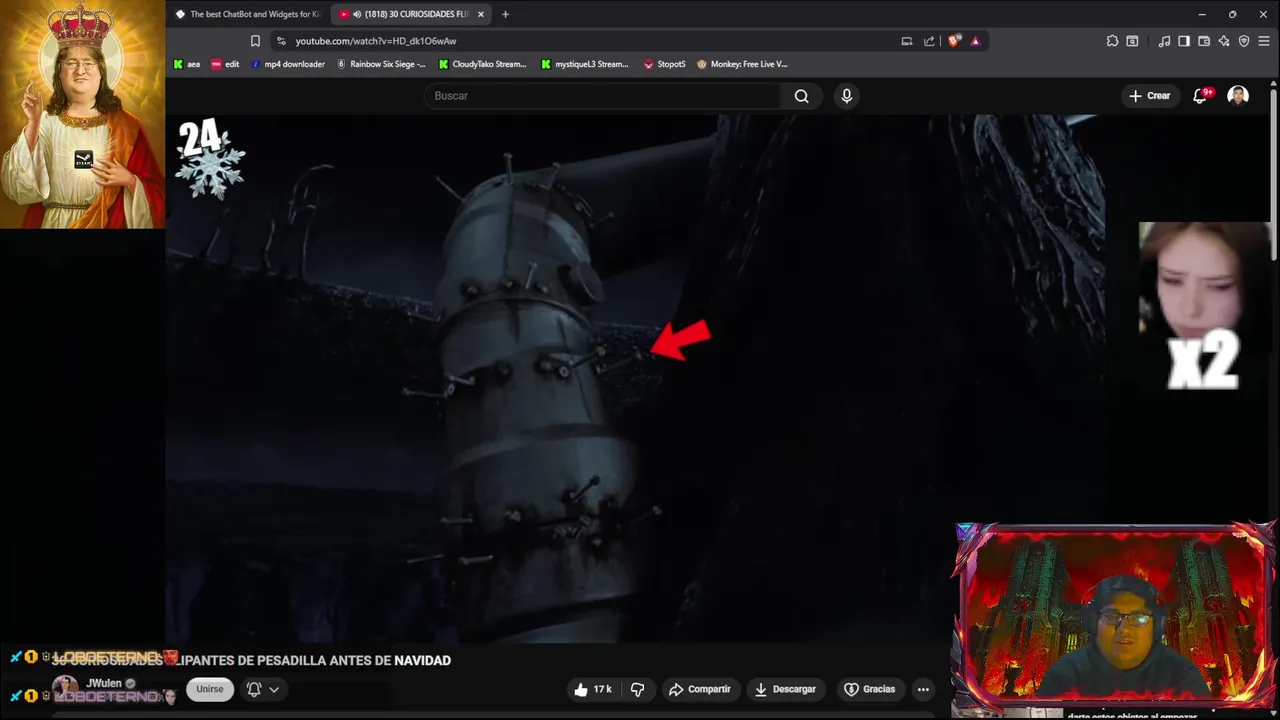Viewport: 1280px width, 720px height.
Task: Click the YouTube search magnifier button
Action: tap(801, 96)
